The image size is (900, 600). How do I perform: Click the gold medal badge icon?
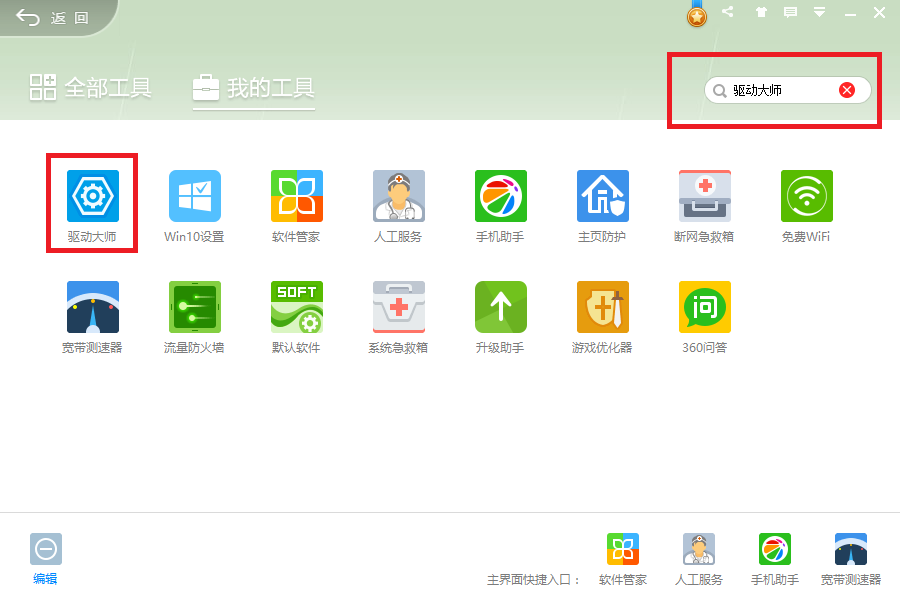tap(697, 15)
